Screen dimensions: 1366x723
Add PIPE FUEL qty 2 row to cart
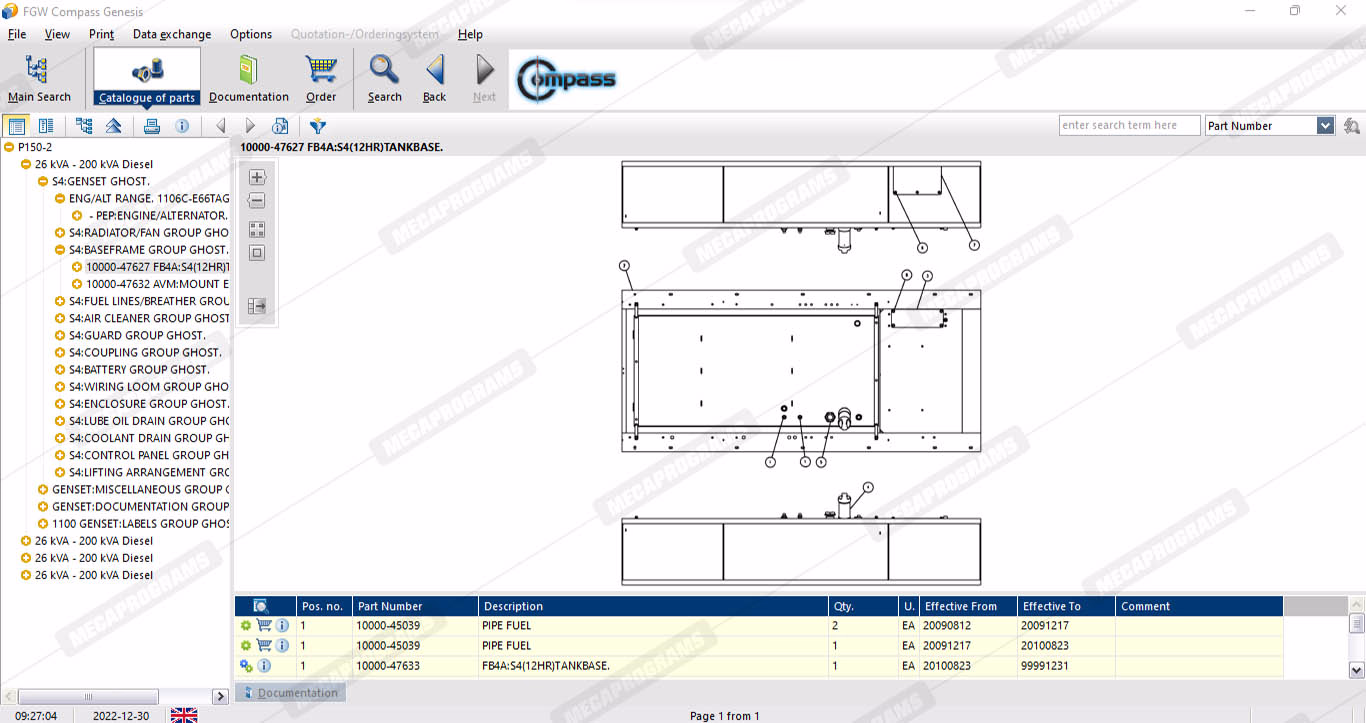264,625
